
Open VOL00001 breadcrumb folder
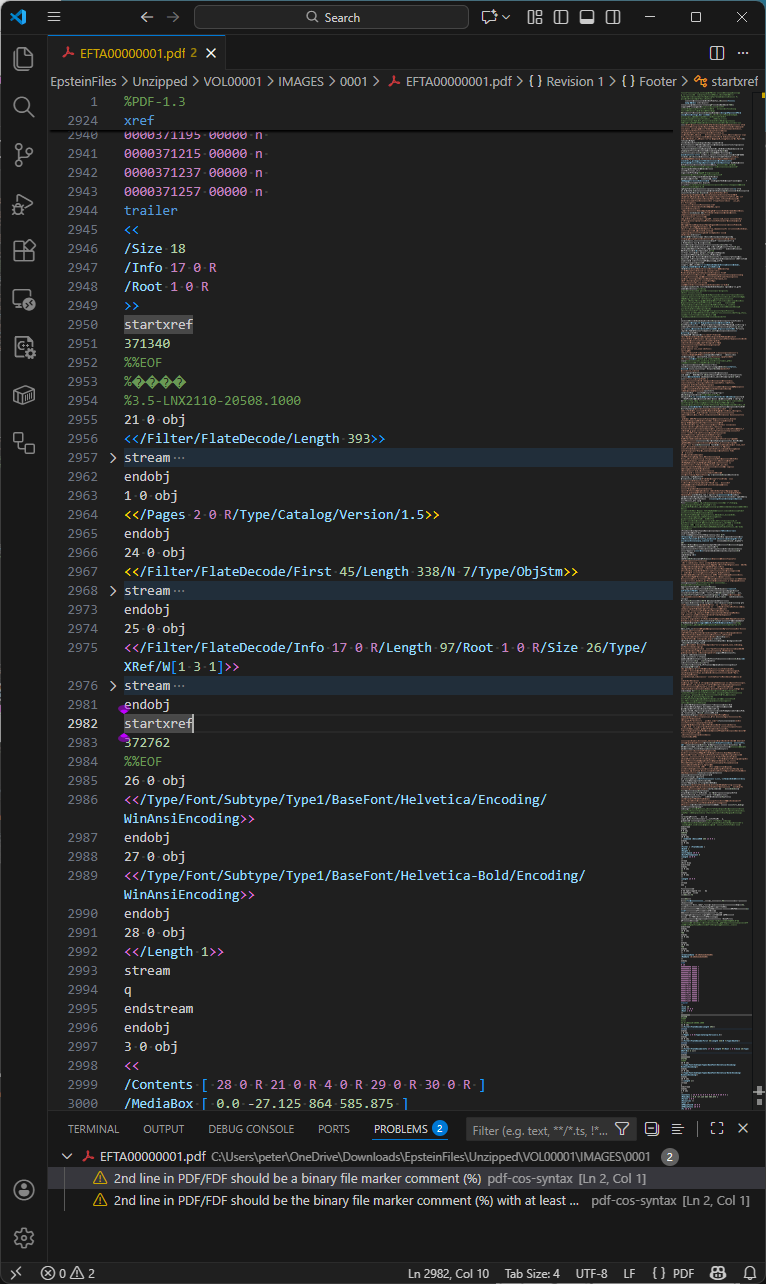pyautogui.click(x=232, y=82)
